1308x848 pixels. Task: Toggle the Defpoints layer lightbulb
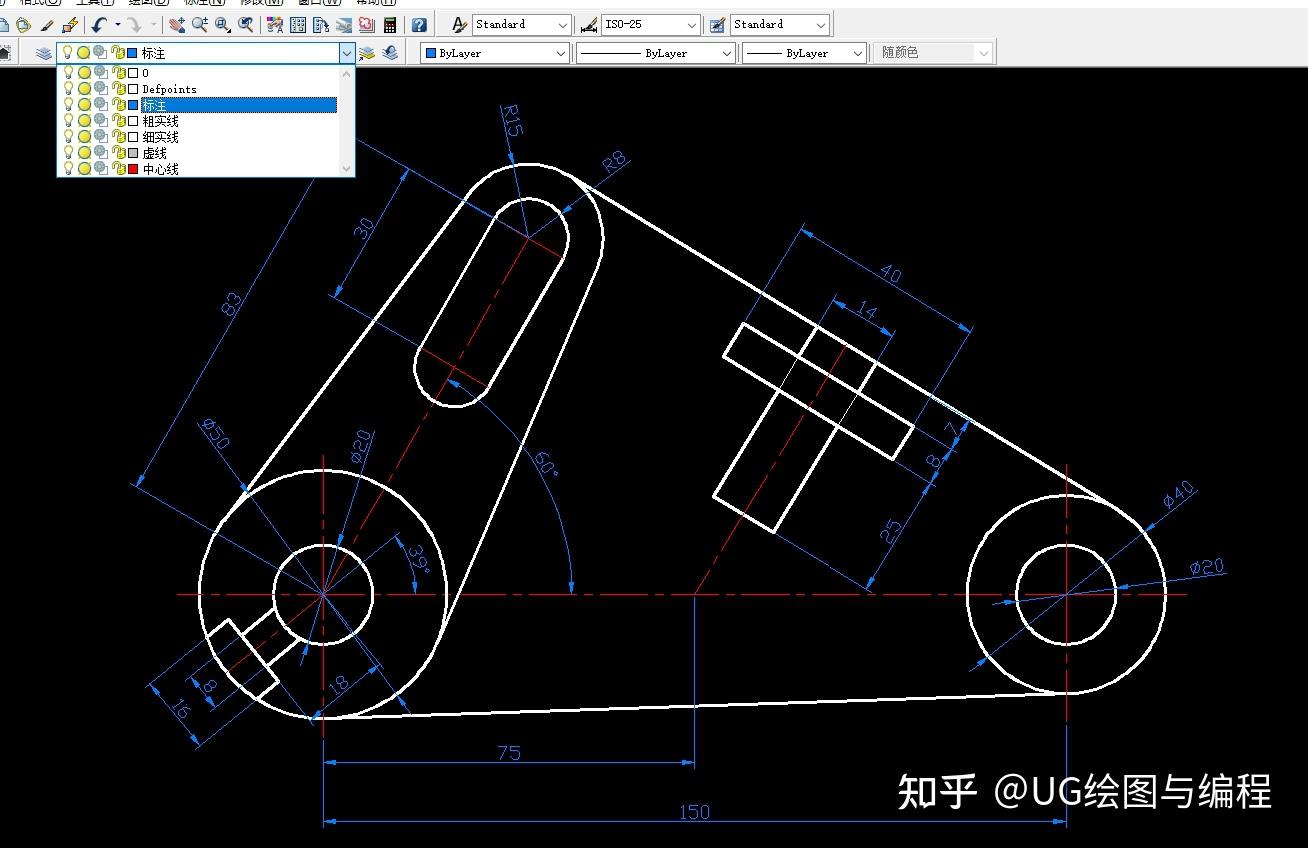pyautogui.click(x=68, y=89)
